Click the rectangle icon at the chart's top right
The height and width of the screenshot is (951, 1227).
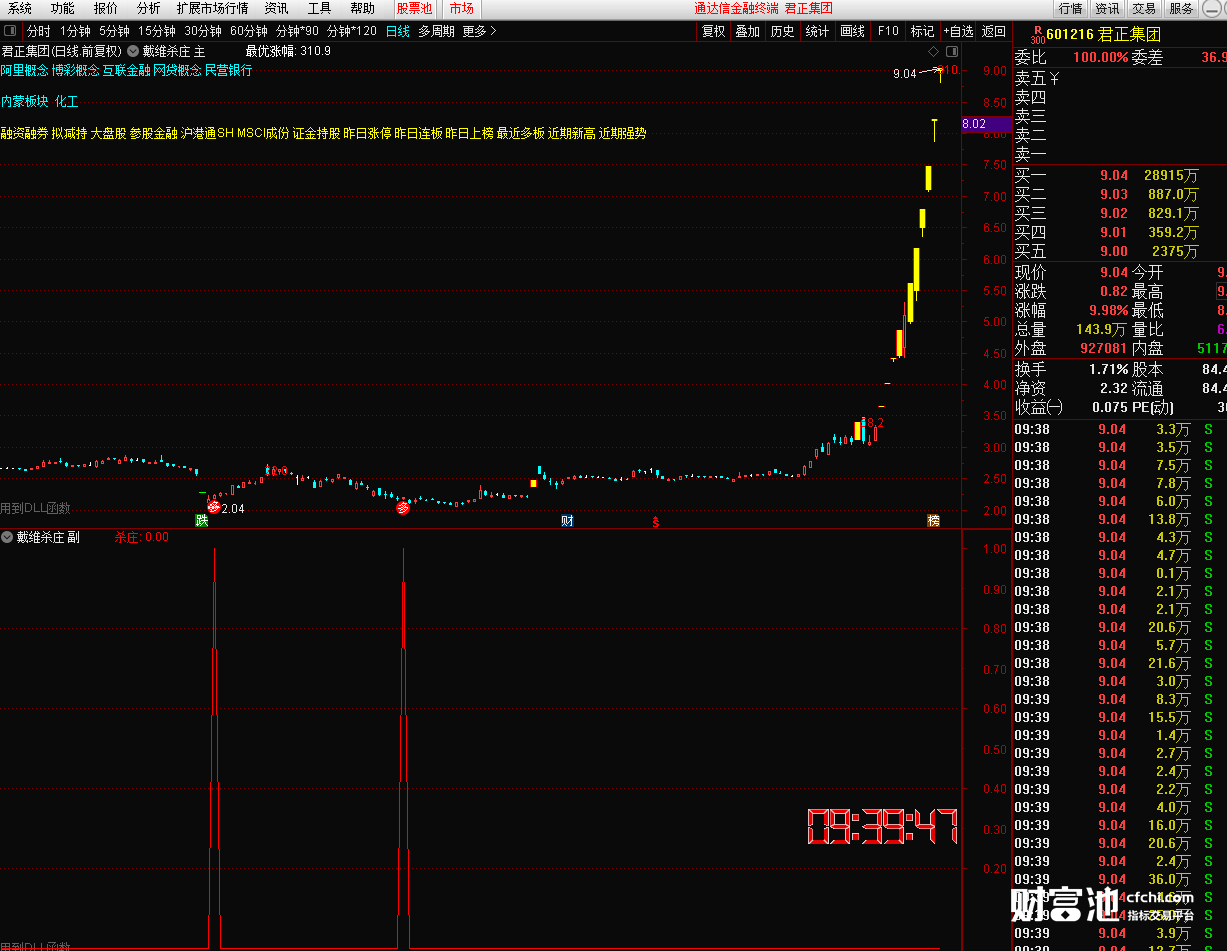click(950, 51)
